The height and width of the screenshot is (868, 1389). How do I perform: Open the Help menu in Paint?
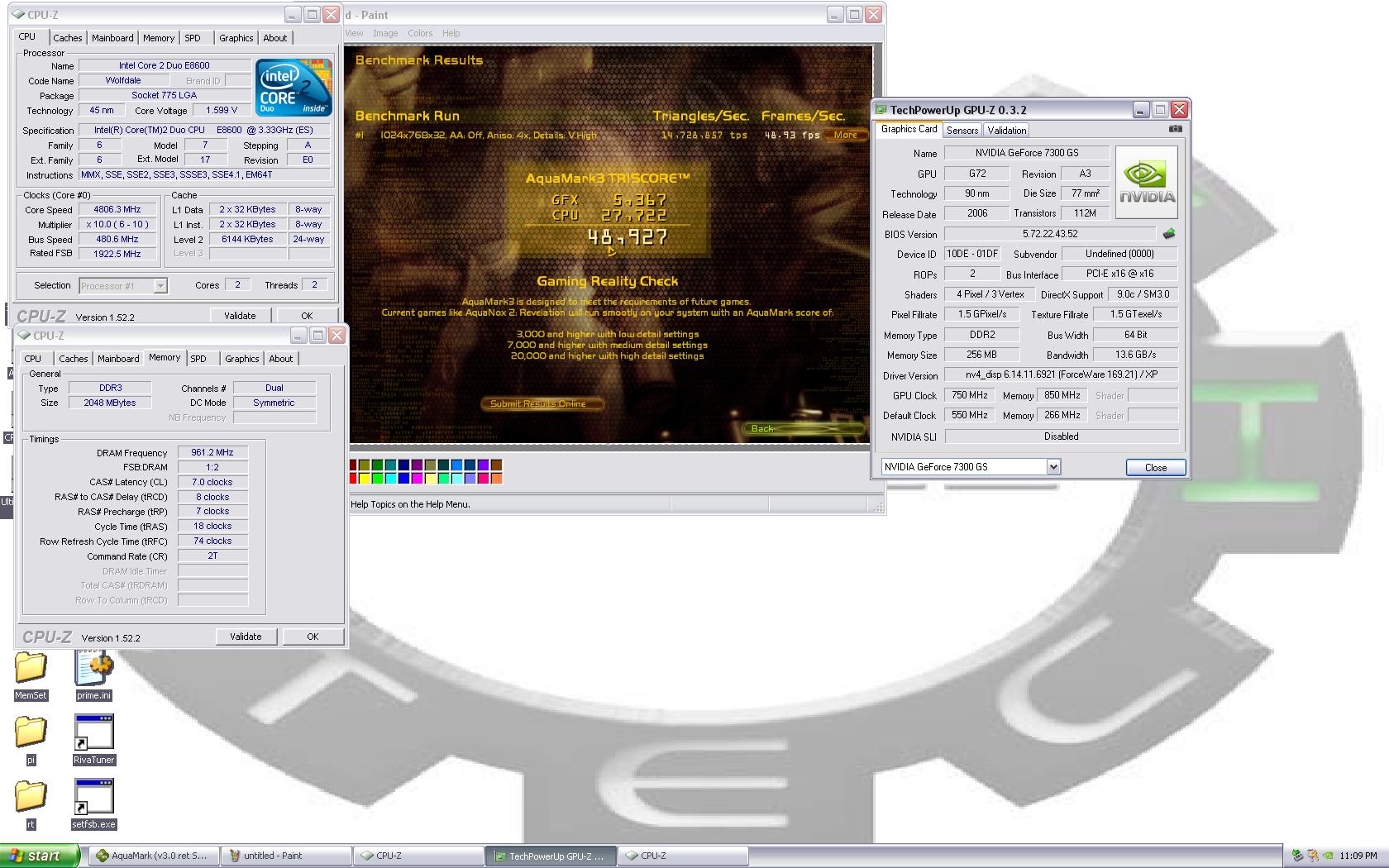(x=451, y=33)
